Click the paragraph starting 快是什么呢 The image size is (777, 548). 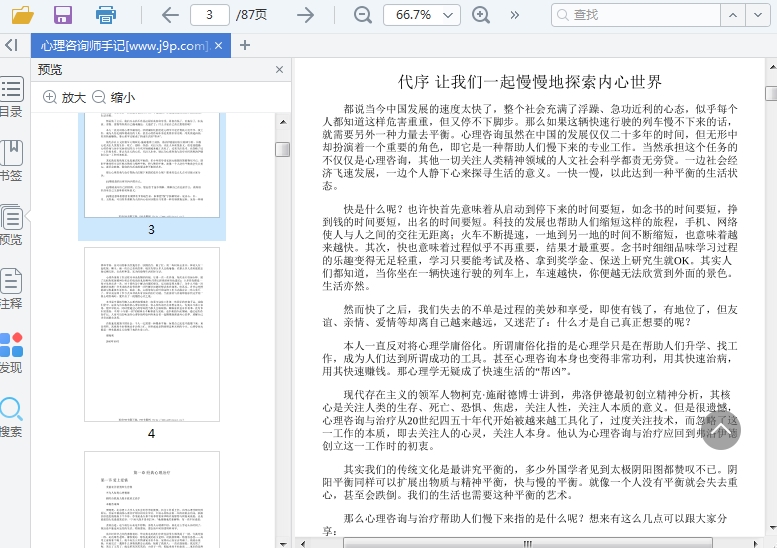(x=529, y=247)
